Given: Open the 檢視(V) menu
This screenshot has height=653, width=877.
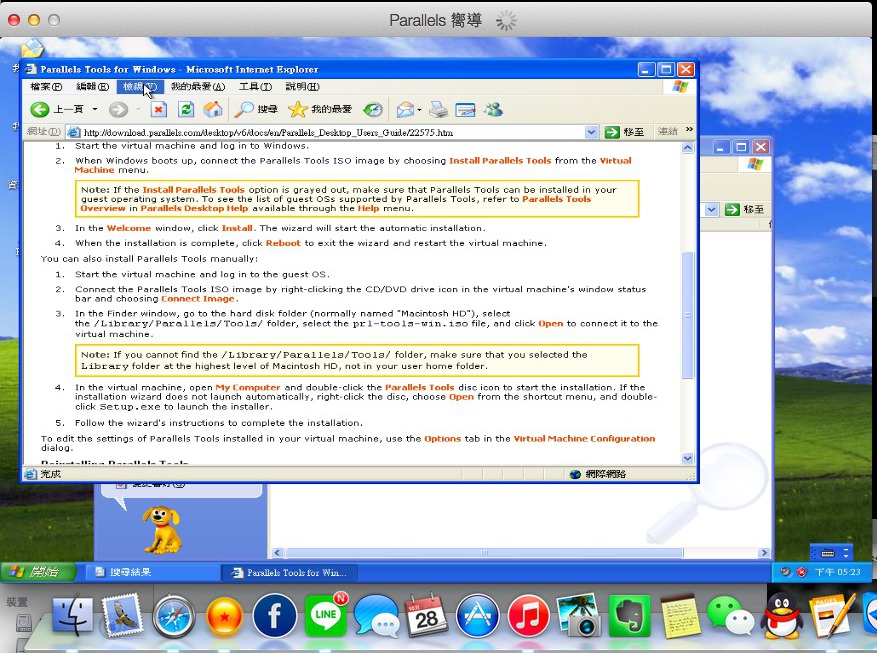Looking at the screenshot, I should tap(140, 87).
